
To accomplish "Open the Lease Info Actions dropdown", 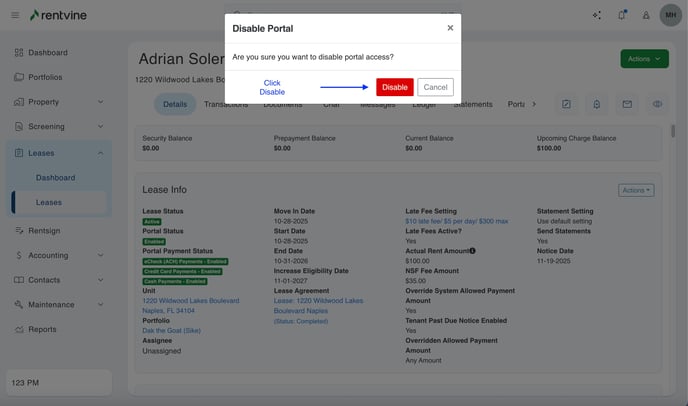I will 635,190.
